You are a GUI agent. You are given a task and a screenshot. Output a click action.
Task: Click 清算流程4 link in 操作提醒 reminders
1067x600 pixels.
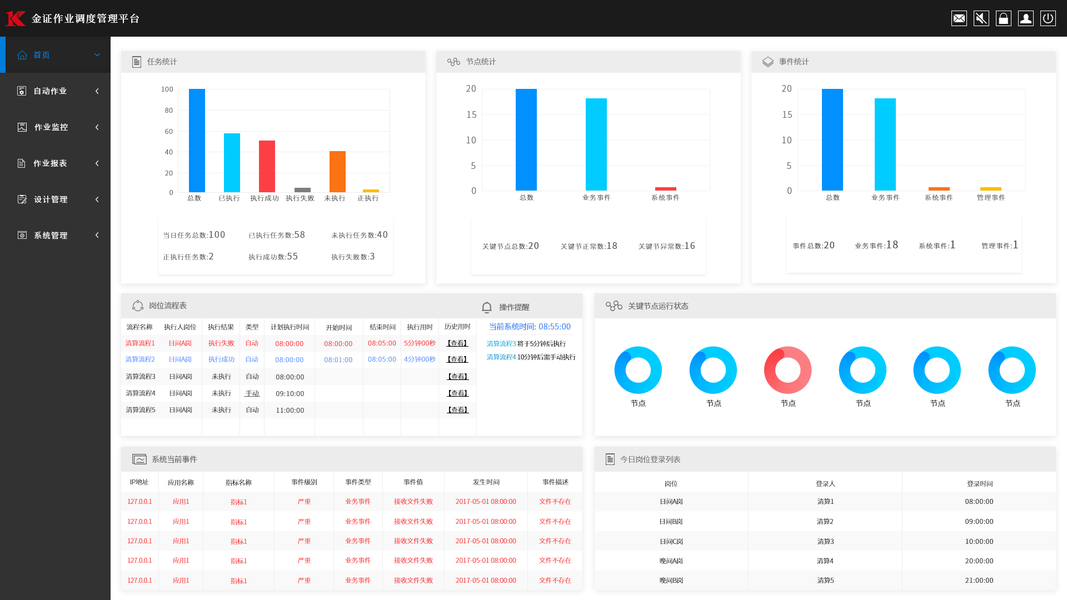pos(502,357)
